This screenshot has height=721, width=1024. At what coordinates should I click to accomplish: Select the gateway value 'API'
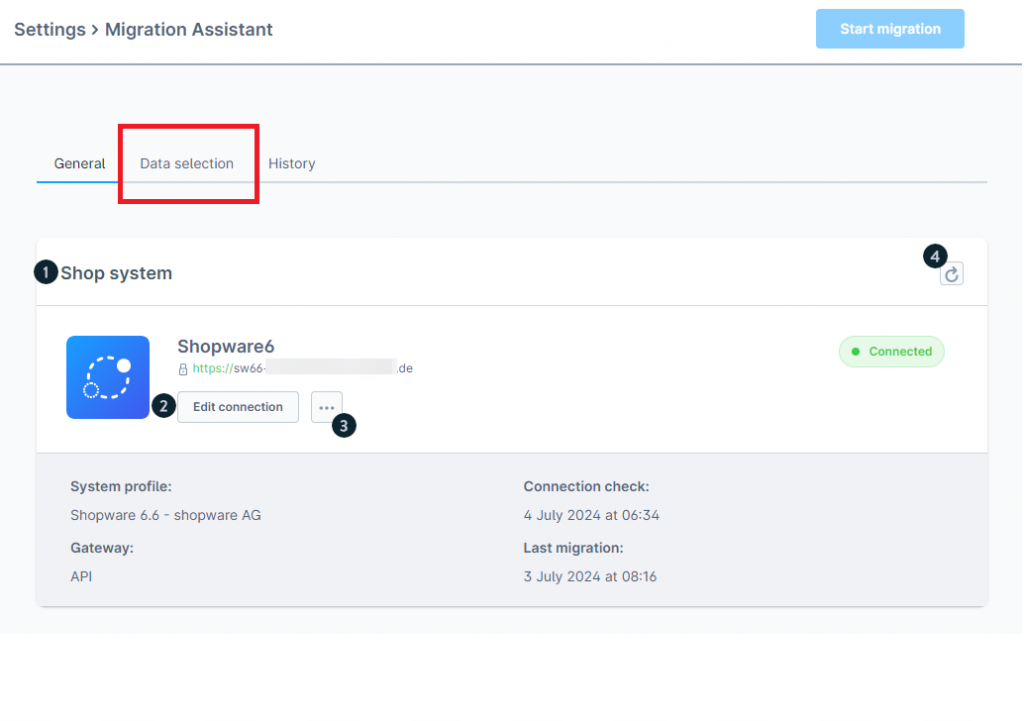81,577
